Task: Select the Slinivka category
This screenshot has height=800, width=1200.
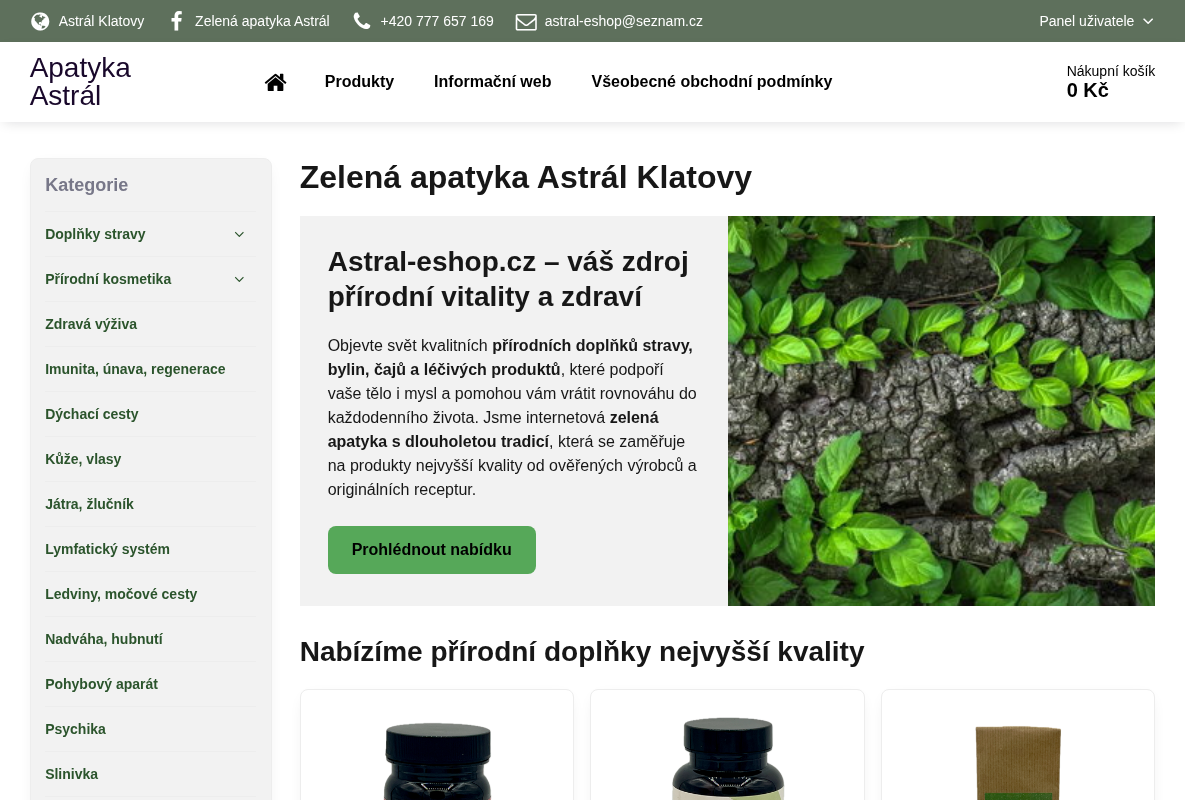Action: click(71, 774)
